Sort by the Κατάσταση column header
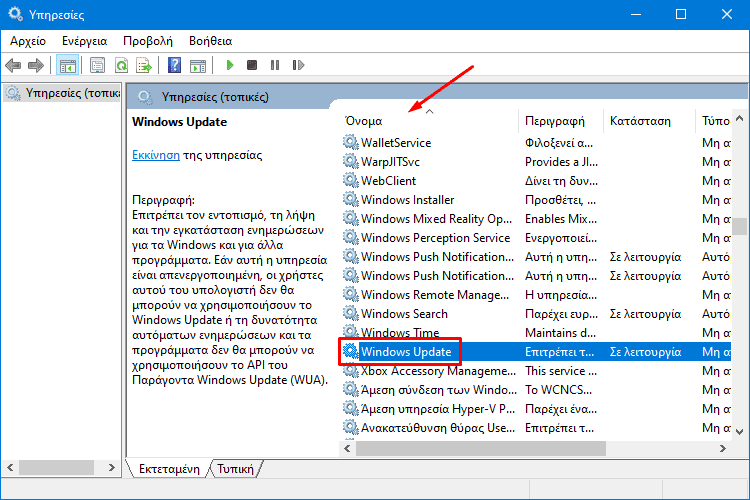The width and height of the screenshot is (750, 500). pos(649,121)
